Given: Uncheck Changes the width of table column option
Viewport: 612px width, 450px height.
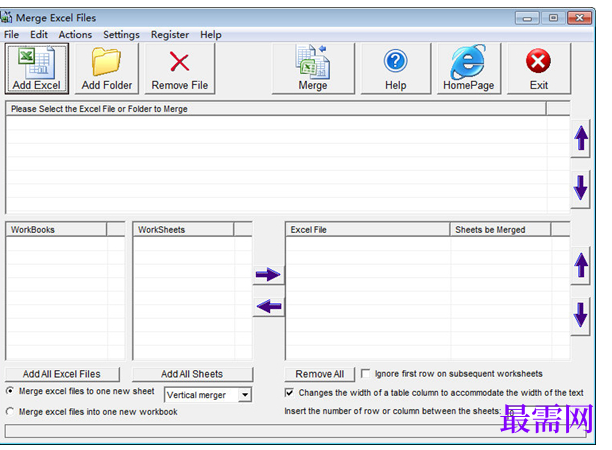Looking at the screenshot, I should (289, 393).
